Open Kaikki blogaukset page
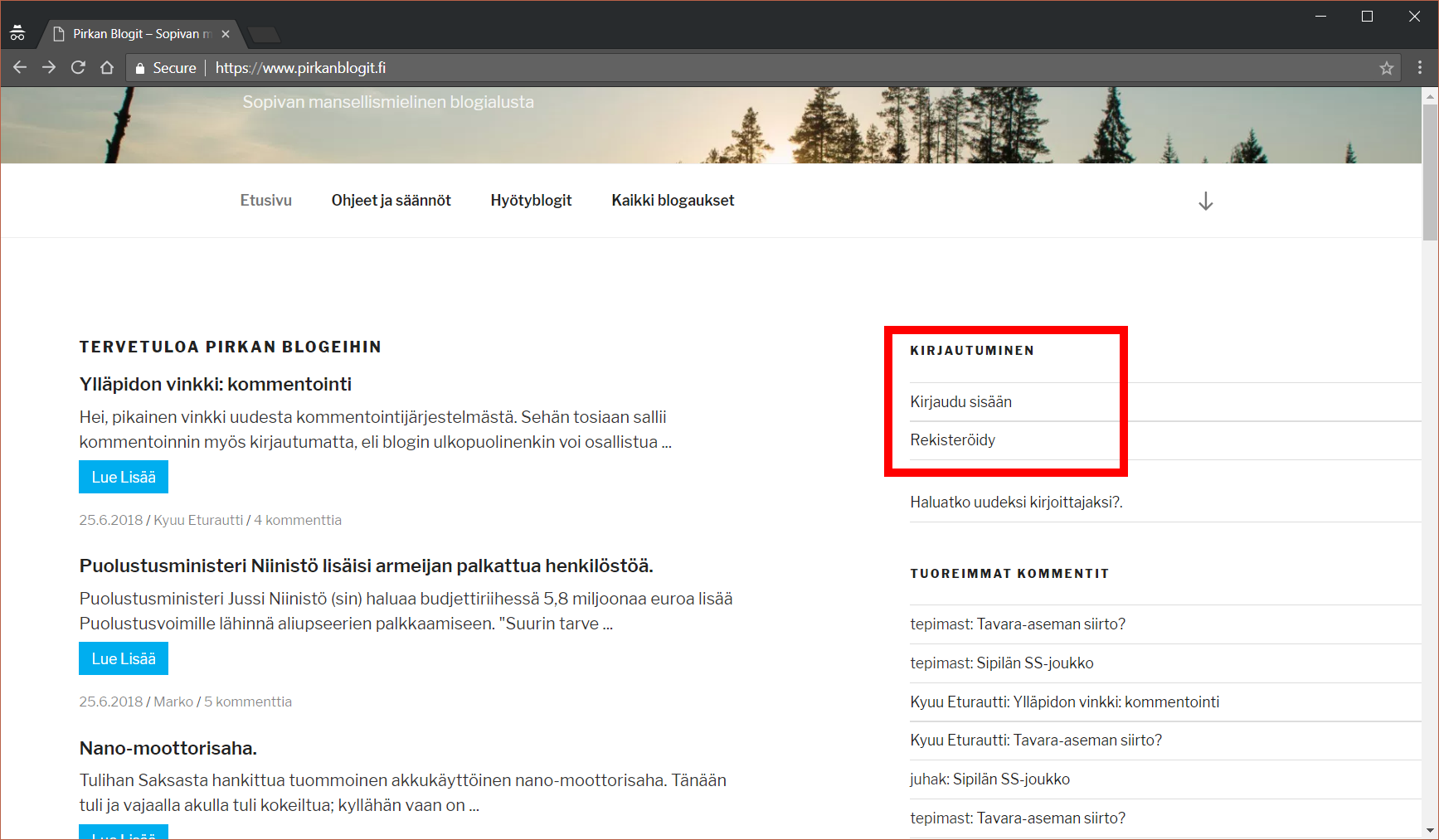The width and height of the screenshot is (1439, 840). [673, 201]
